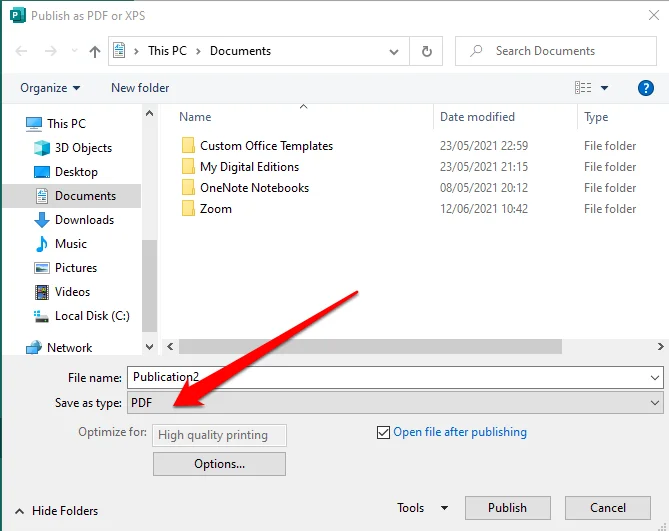The width and height of the screenshot is (669, 531).
Task: Click the date 08/05/2021 20:12
Action: 484,188
